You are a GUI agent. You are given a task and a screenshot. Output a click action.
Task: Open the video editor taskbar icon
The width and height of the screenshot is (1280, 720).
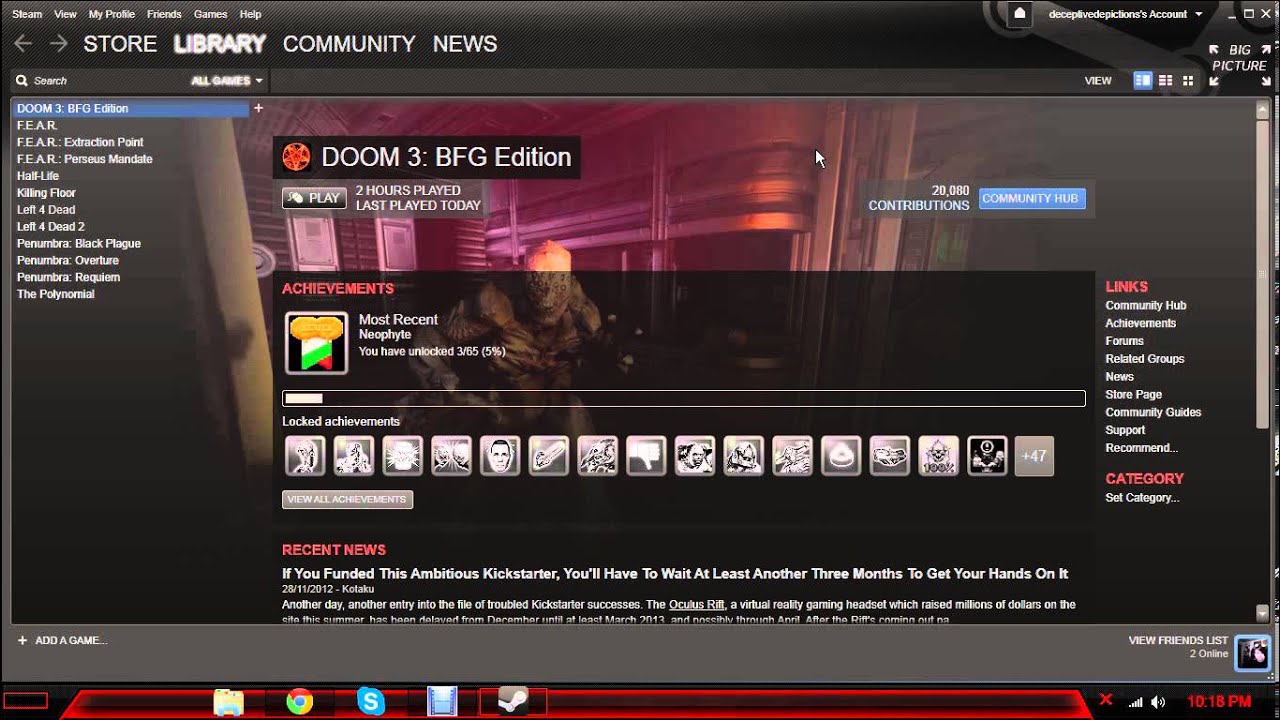point(442,702)
